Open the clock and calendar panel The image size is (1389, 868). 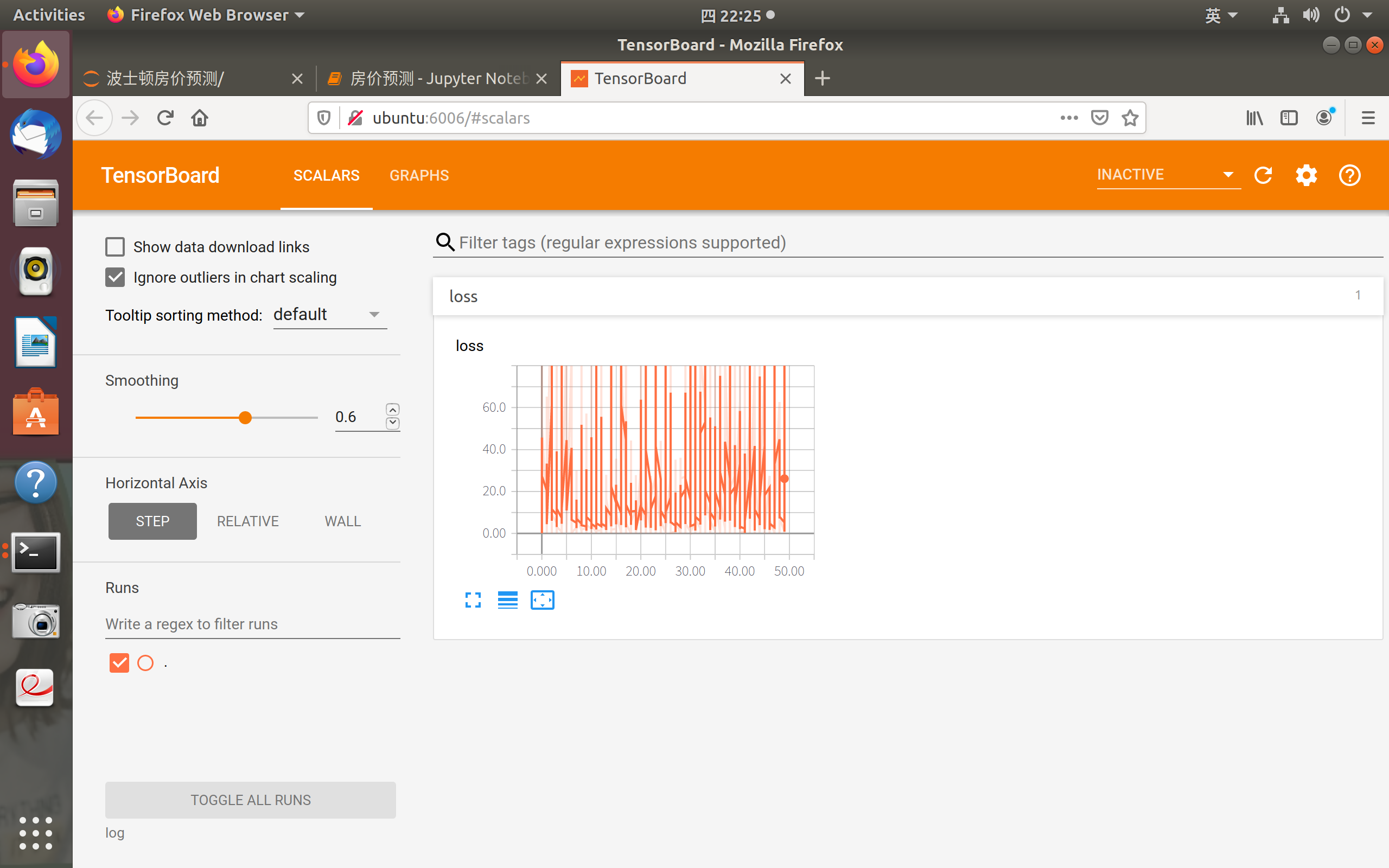[737, 15]
